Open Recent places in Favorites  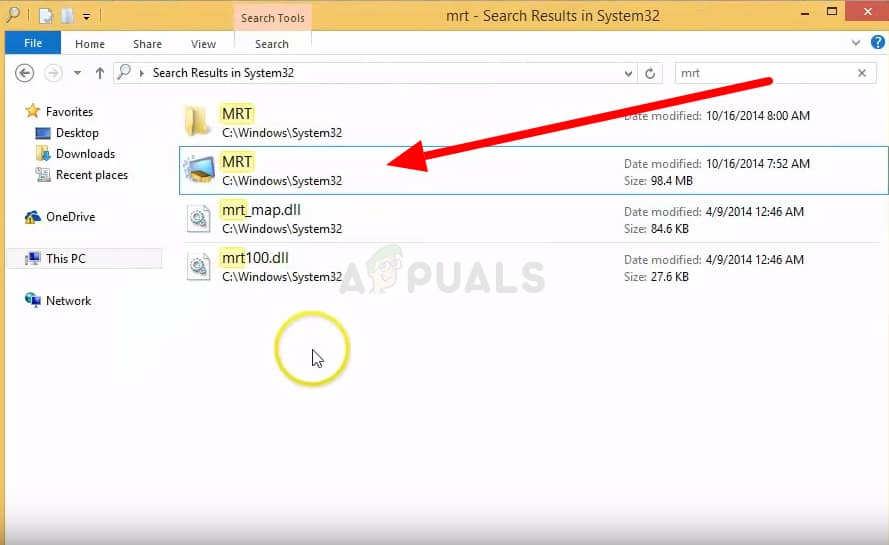coord(92,175)
